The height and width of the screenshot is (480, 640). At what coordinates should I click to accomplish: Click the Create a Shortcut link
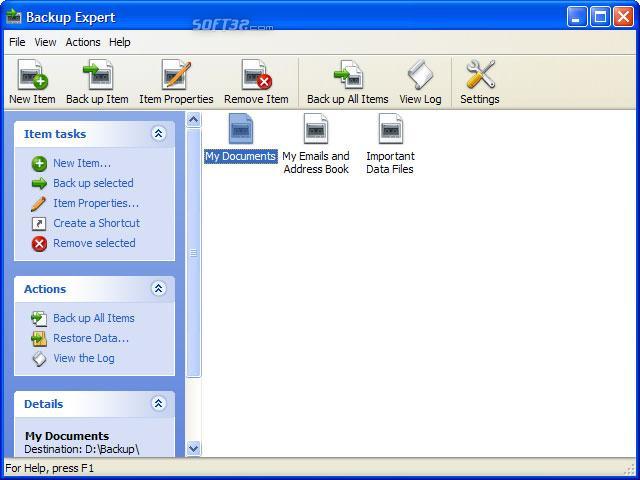click(x=96, y=223)
